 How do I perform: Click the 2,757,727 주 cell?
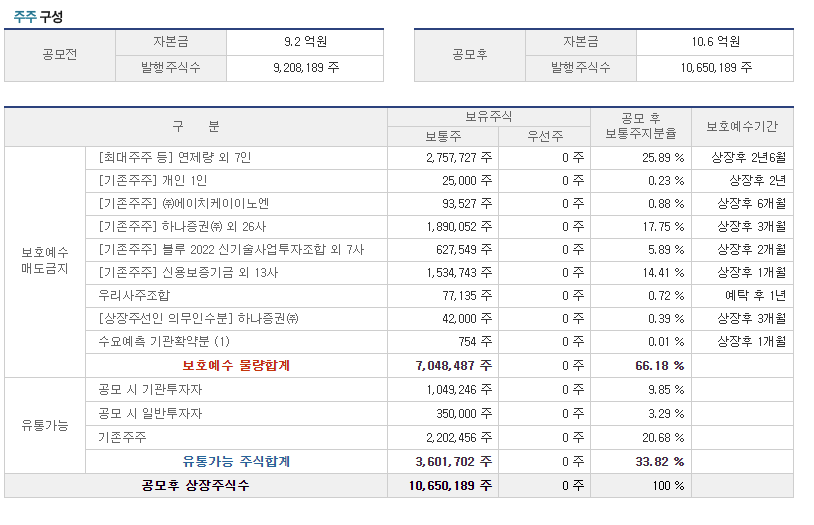443,157
